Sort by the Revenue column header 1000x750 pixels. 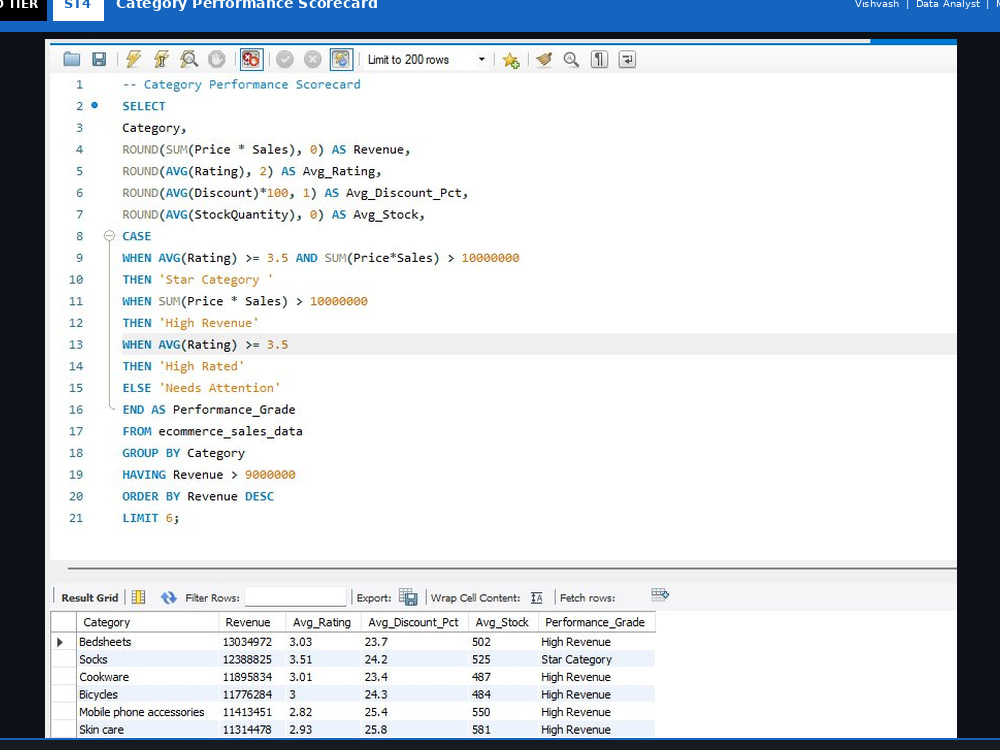pyautogui.click(x=252, y=622)
